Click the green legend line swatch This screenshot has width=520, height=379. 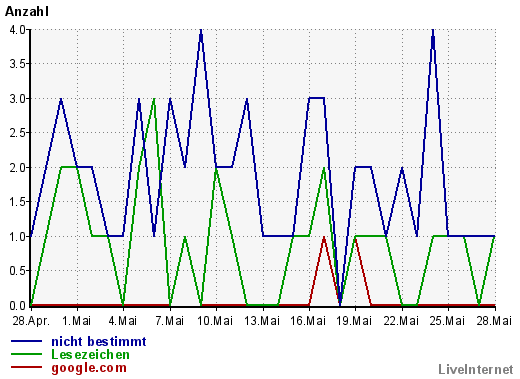click(x=27, y=354)
